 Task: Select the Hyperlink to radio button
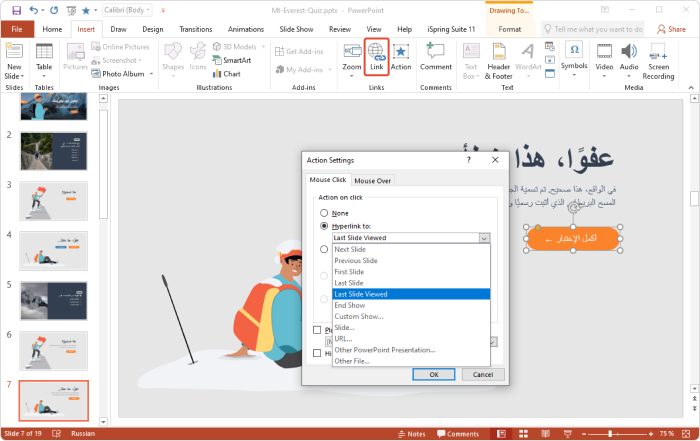tap(324, 226)
